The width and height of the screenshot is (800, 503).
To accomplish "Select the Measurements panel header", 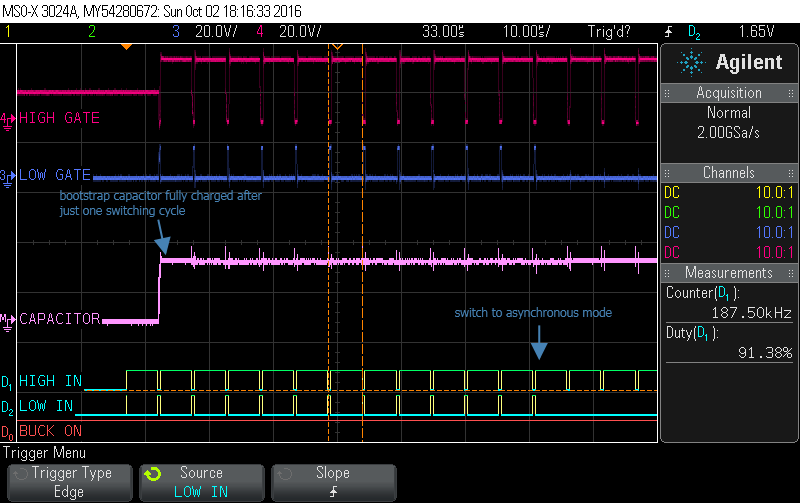I will [x=729, y=273].
